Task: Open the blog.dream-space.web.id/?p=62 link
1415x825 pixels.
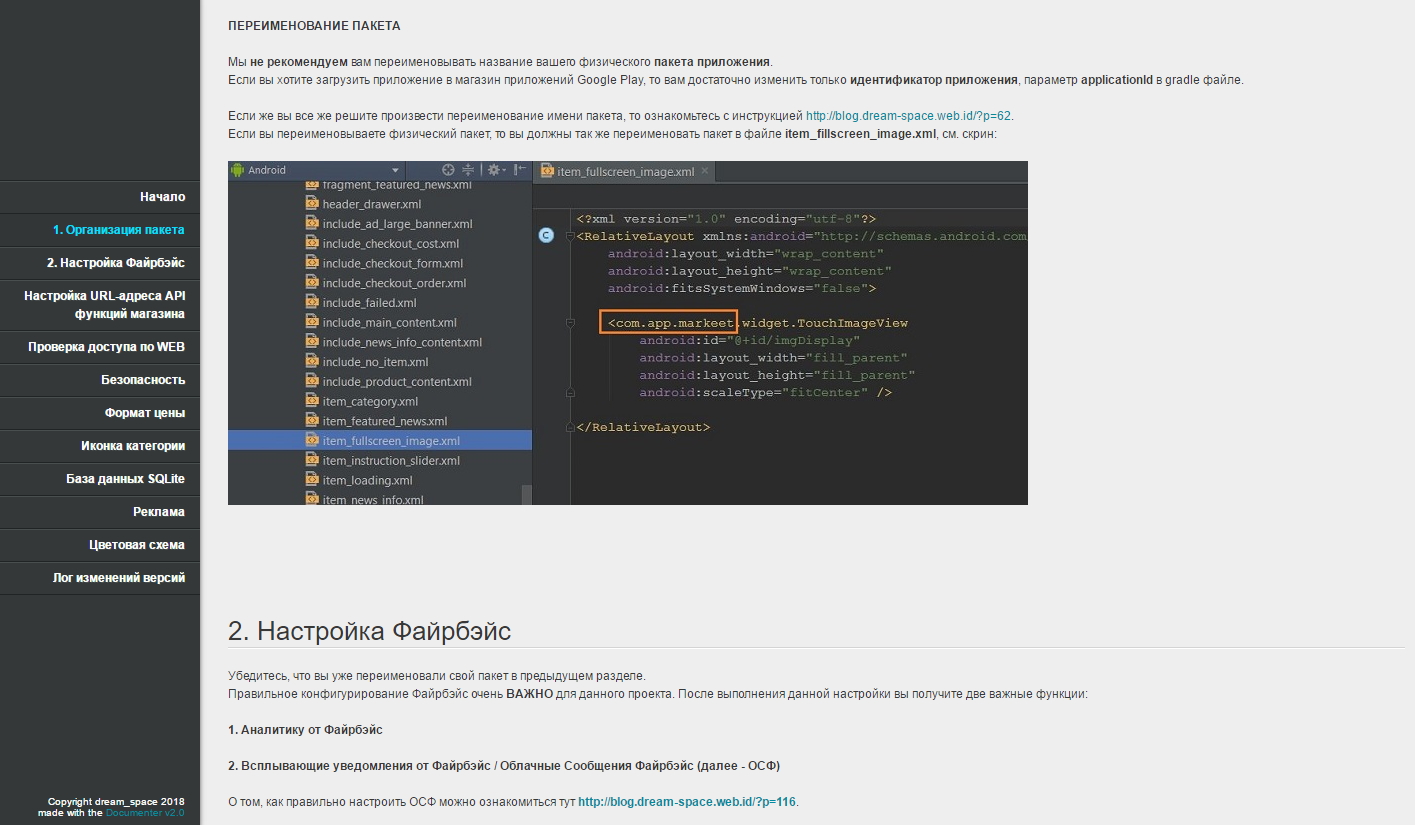Action: (909, 116)
